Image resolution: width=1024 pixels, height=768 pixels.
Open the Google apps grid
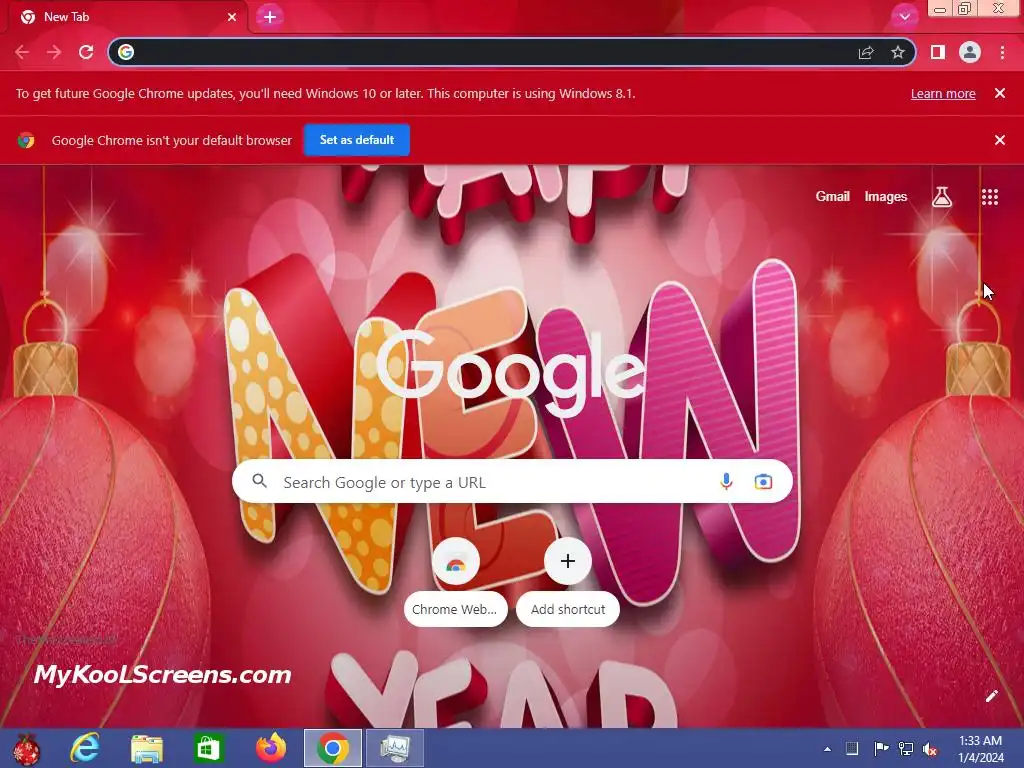pos(990,197)
